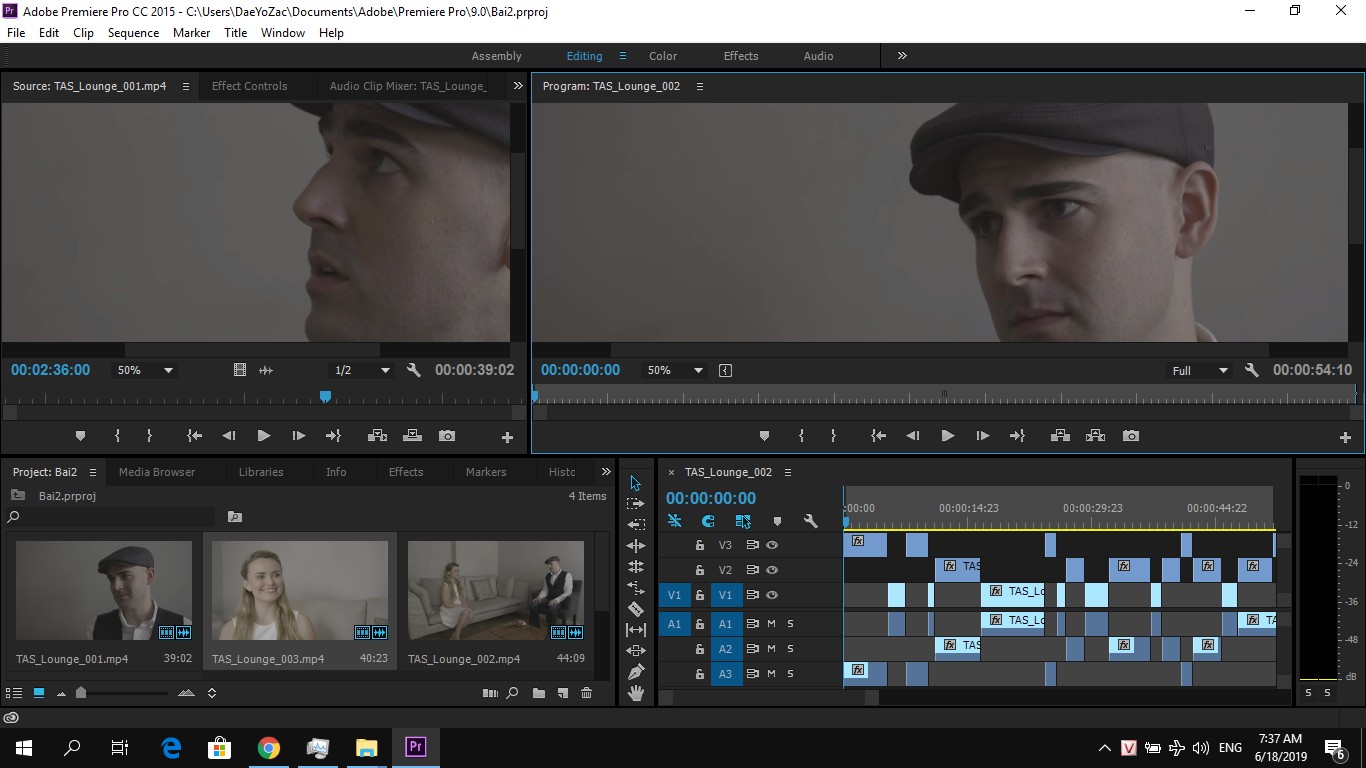1366x768 pixels.
Task: Adjust Project panel thumbnail size slider
Action: [x=81, y=693]
